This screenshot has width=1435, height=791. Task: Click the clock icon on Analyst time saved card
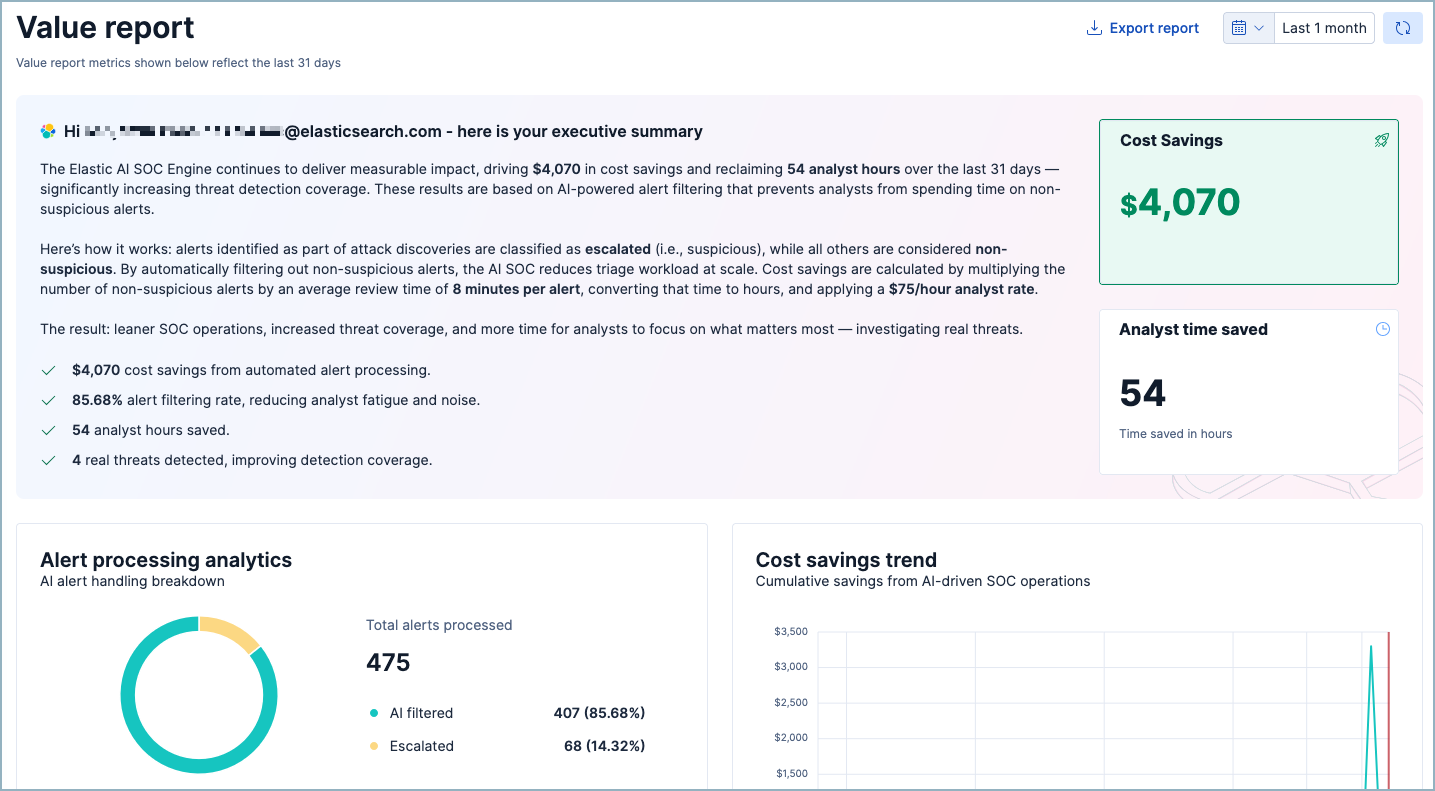(x=1382, y=328)
